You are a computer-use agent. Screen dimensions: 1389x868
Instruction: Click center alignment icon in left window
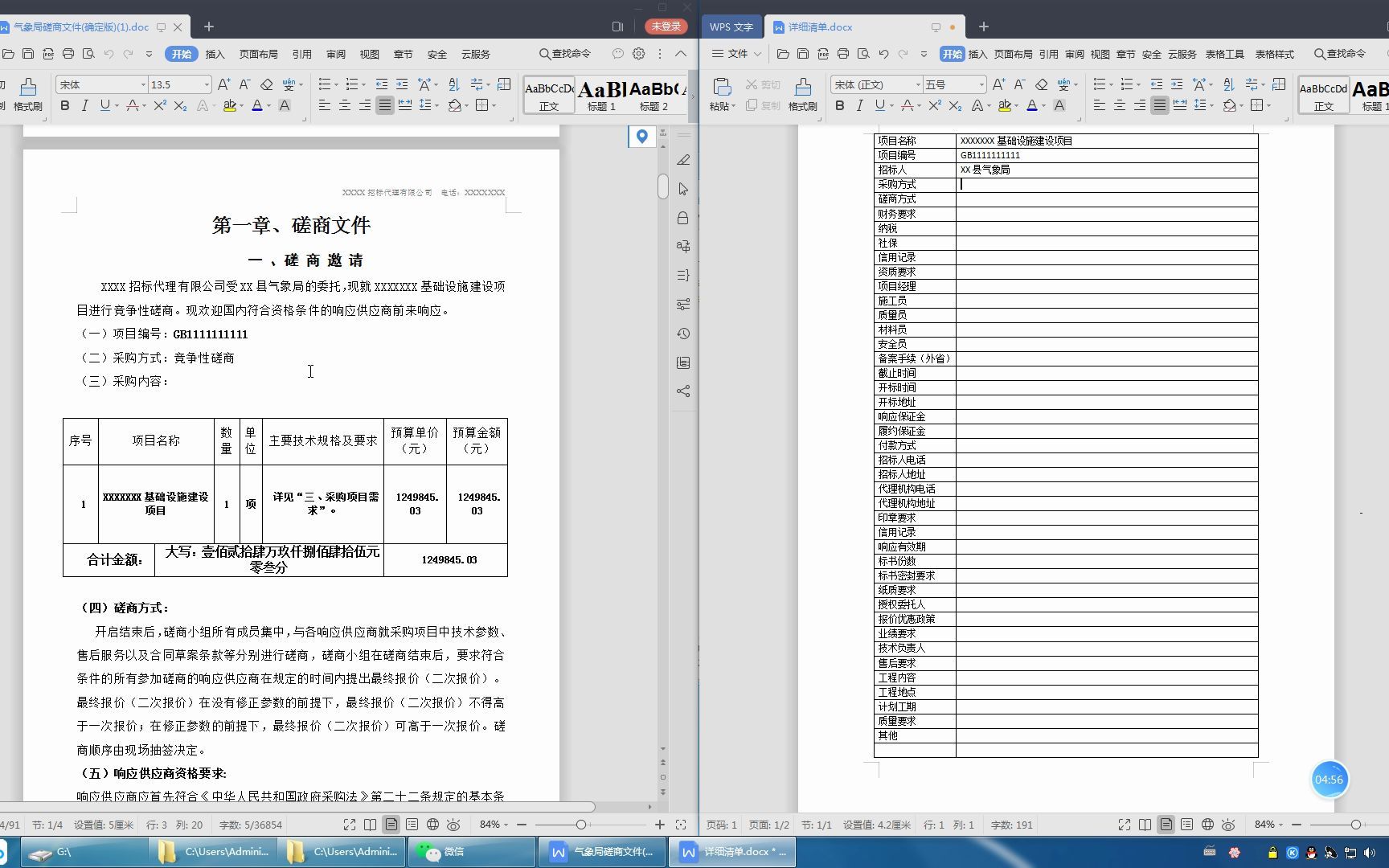pyautogui.click(x=345, y=106)
